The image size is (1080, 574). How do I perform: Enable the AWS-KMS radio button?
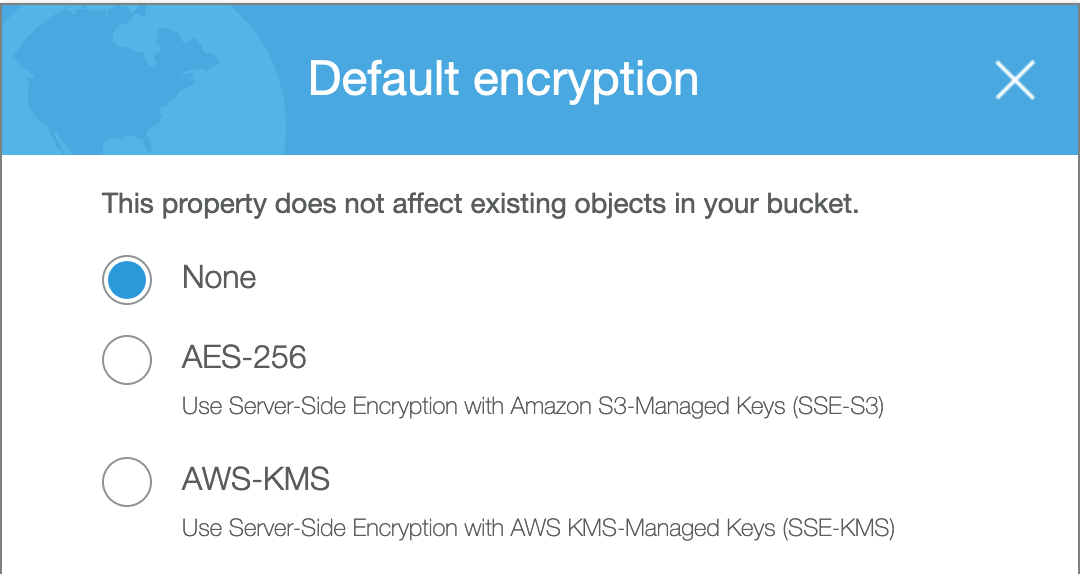(127, 482)
